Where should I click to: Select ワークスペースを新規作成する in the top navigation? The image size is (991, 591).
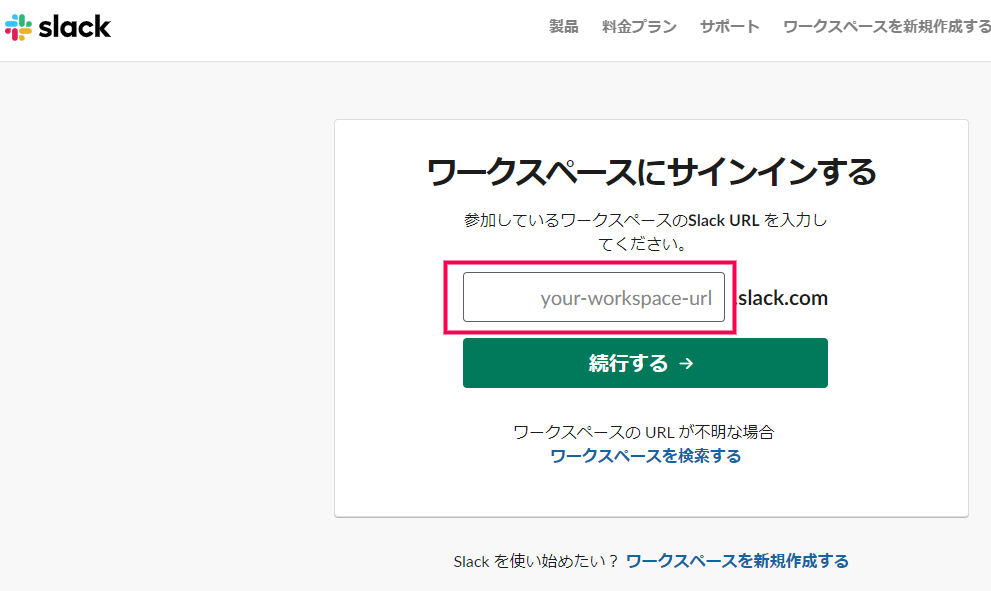(887, 27)
